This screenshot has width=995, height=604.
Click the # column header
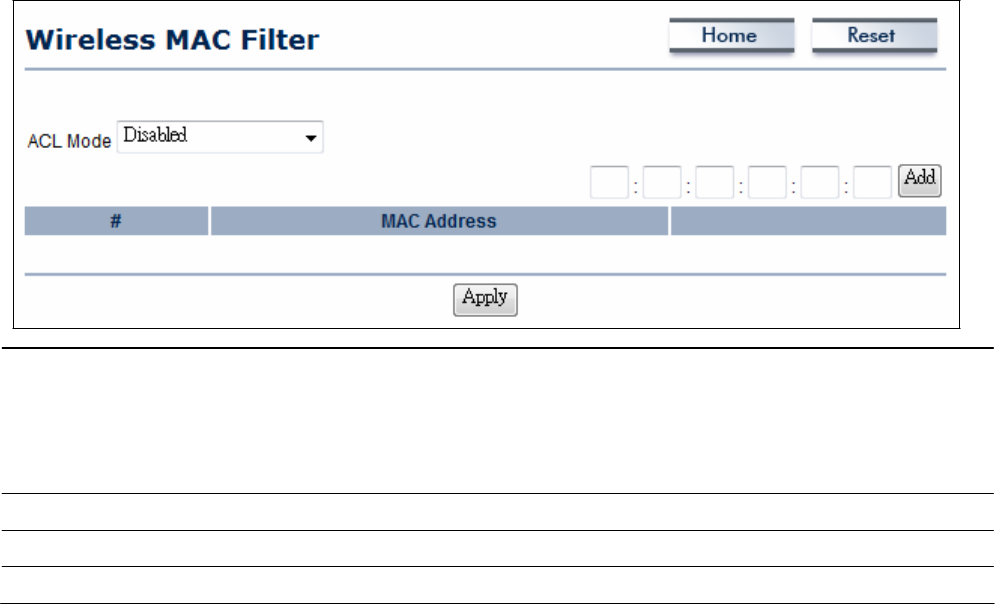coord(116,221)
